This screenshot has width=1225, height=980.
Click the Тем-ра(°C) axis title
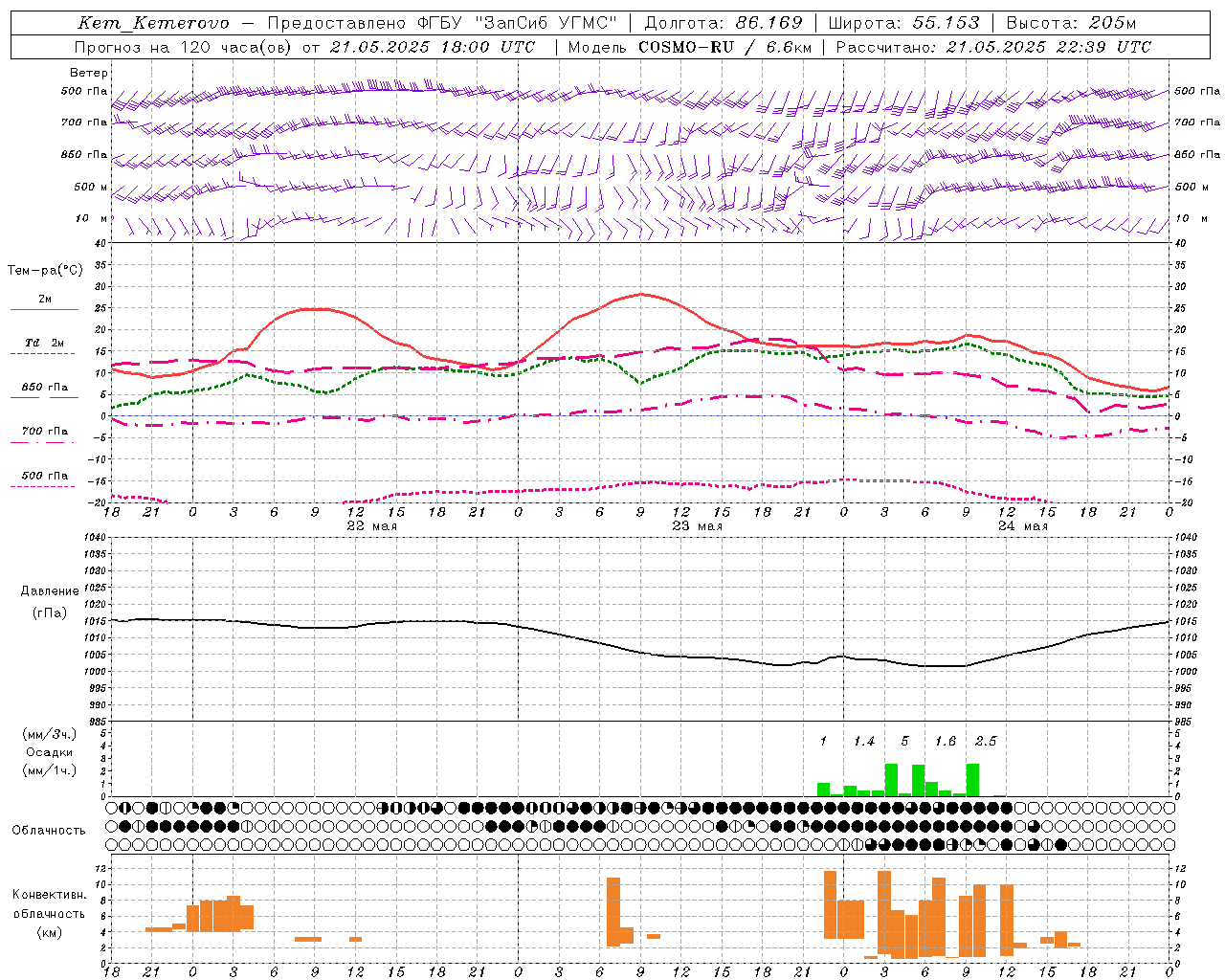point(45,271)
